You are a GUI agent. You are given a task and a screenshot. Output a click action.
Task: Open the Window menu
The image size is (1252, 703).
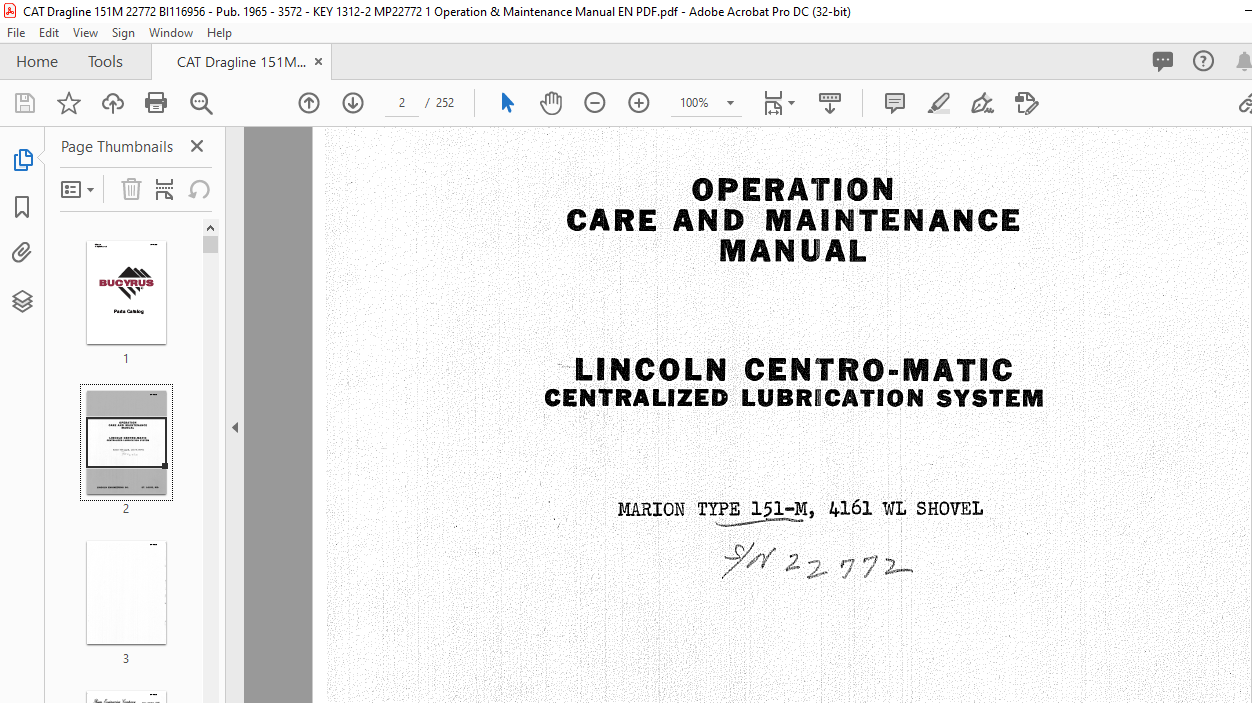(x=171, y=33)
